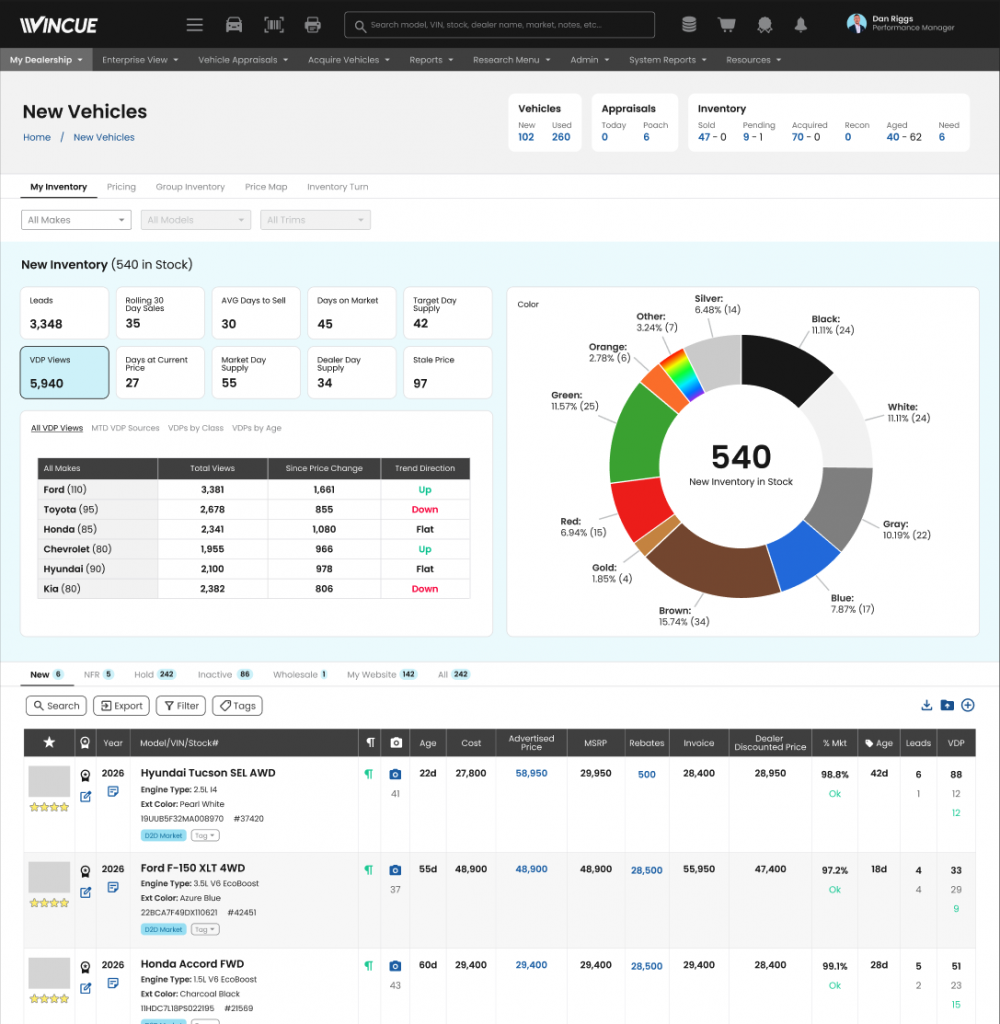Screen dimensions: 1000x1024
Task: Click the printer icon in the header
Action: pos(312,25)
